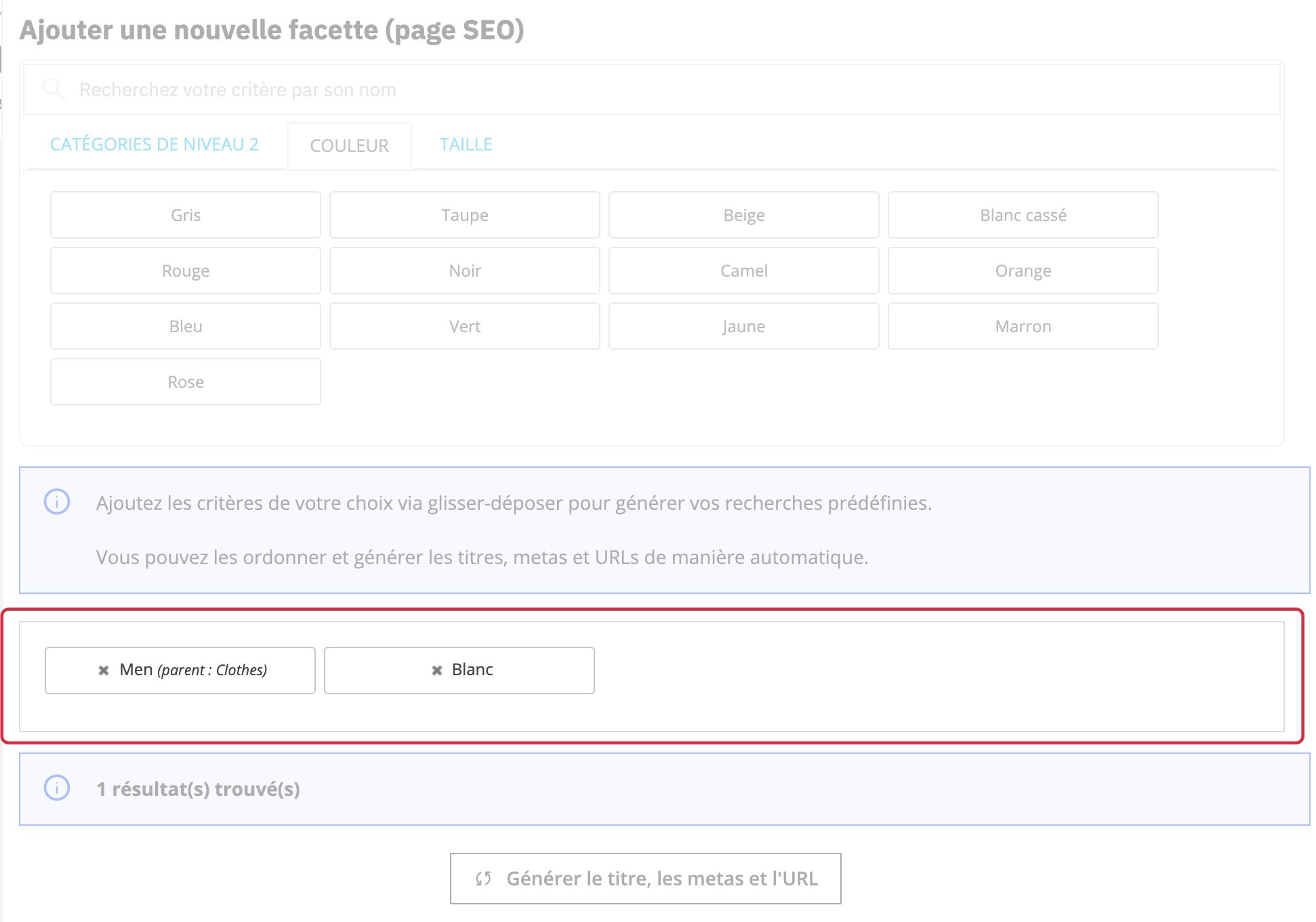1316x922 pixels.
Task: Select the Rouge color criterion
Action: [186, 270]
